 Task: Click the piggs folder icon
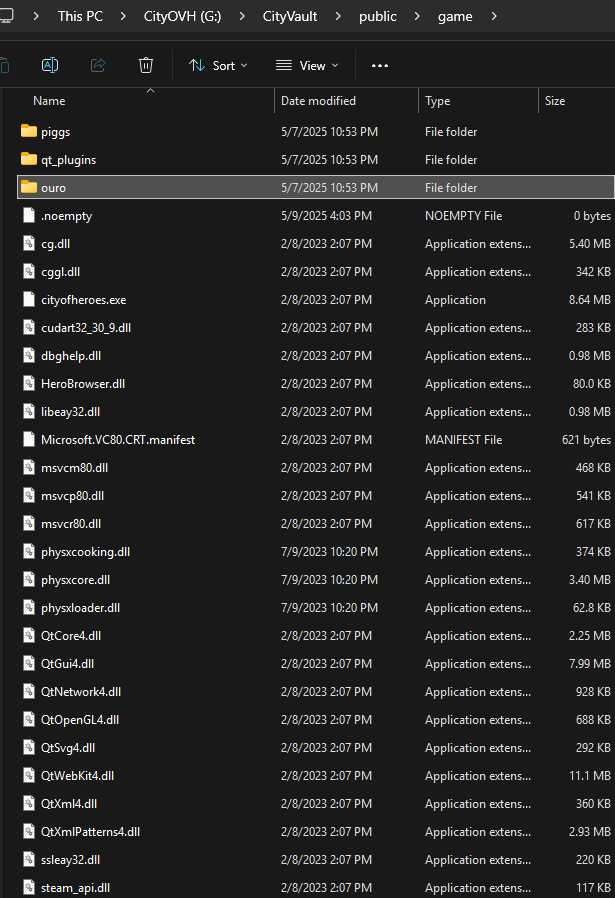[28, 132]
